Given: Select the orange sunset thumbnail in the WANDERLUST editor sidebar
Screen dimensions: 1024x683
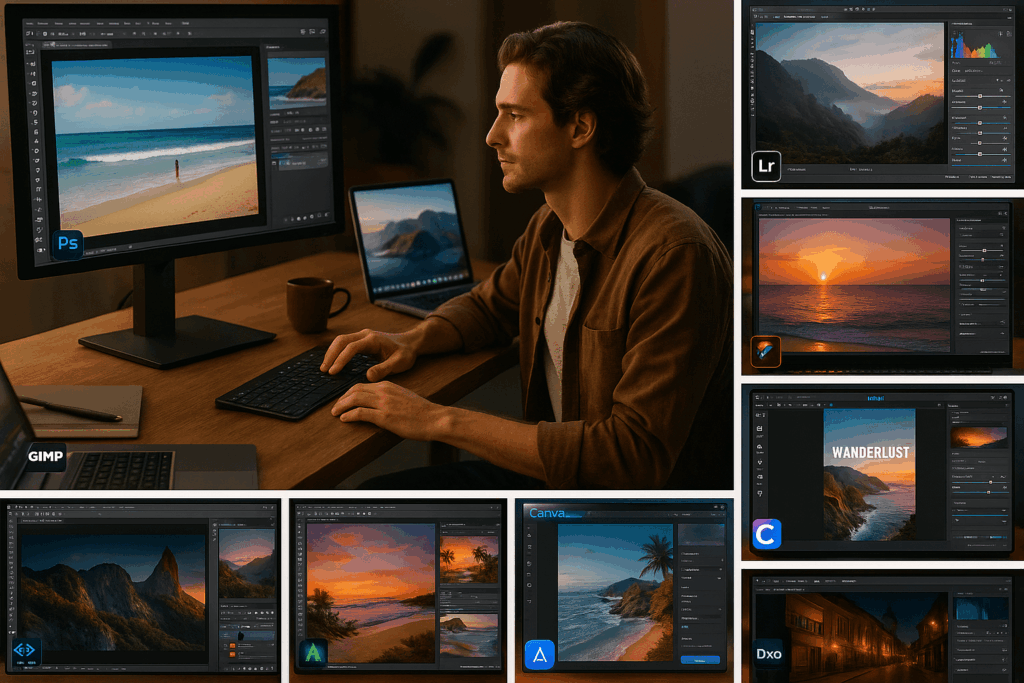Looking at the screenshot, I should pyautogui.click(x=978, y=437).
